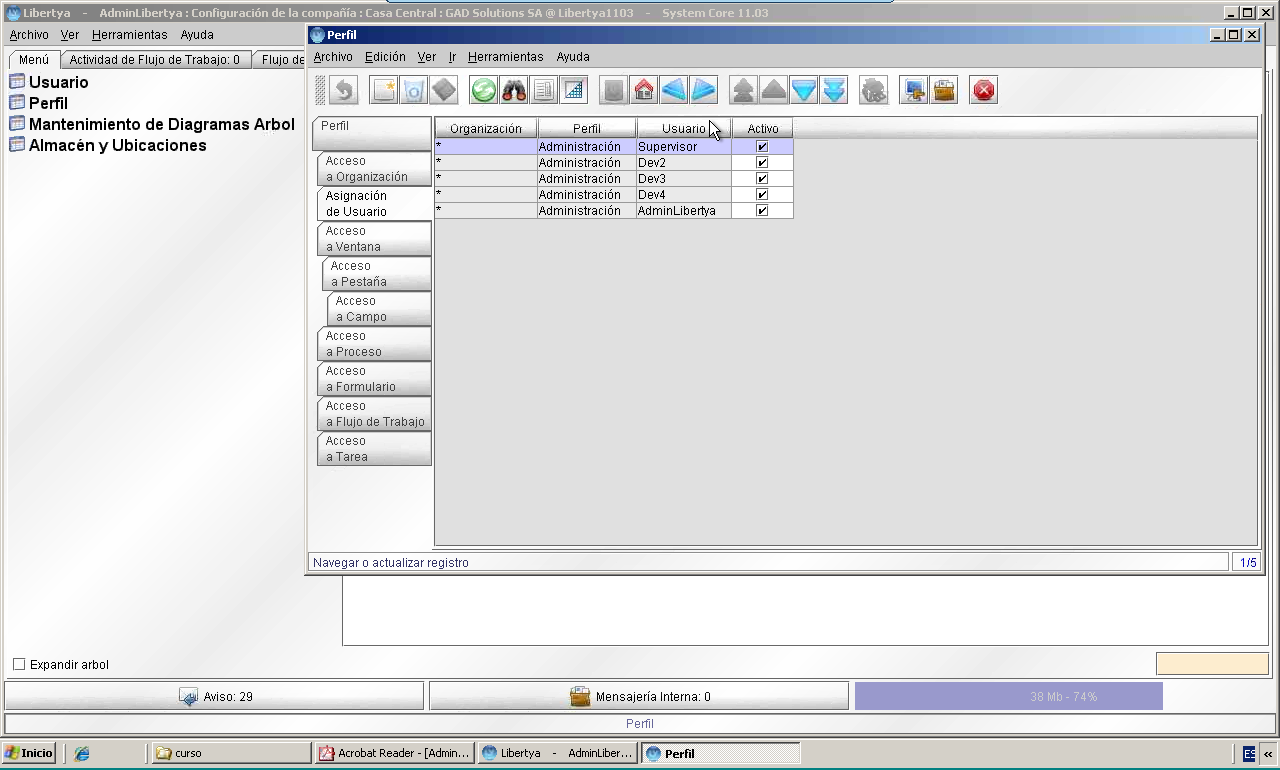Click the Mantenimiento de Diagramas Arbol icon
This screenshot has width=1280, height=770.
pos(17,123)
